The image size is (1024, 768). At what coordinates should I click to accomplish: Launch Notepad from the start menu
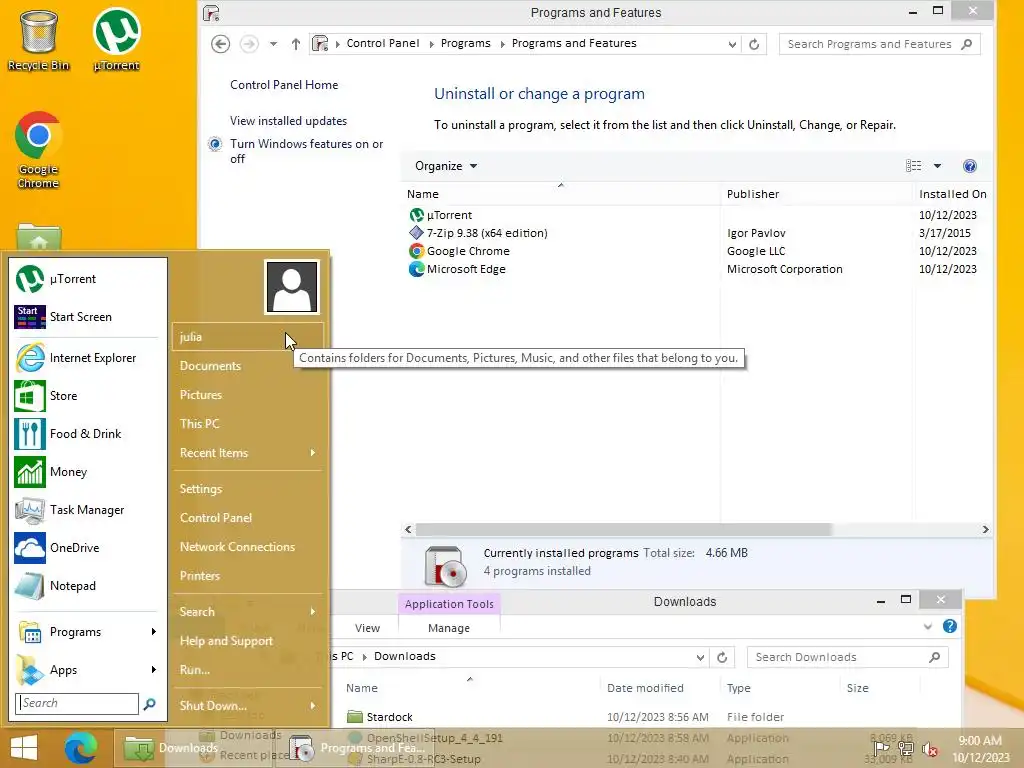click(x=88, y=586)
